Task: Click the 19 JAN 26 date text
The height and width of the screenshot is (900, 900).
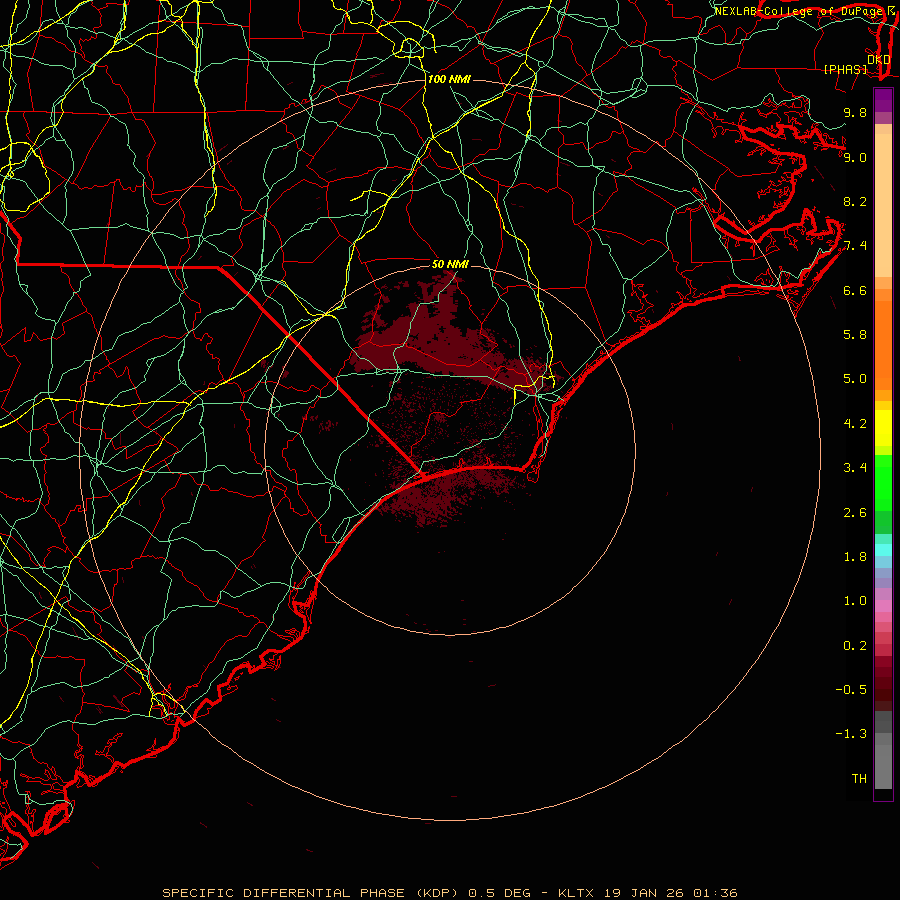Action: coord(643,893)
